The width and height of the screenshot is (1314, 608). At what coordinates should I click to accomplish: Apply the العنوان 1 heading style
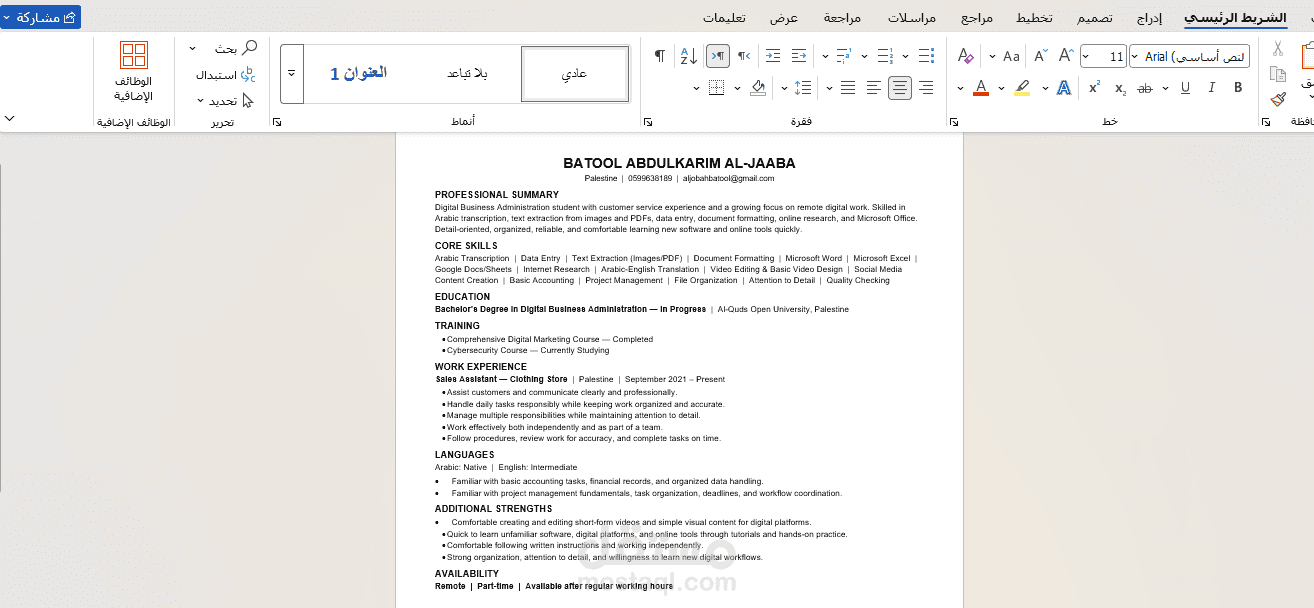pyautogui.click(x=358, y=73)
